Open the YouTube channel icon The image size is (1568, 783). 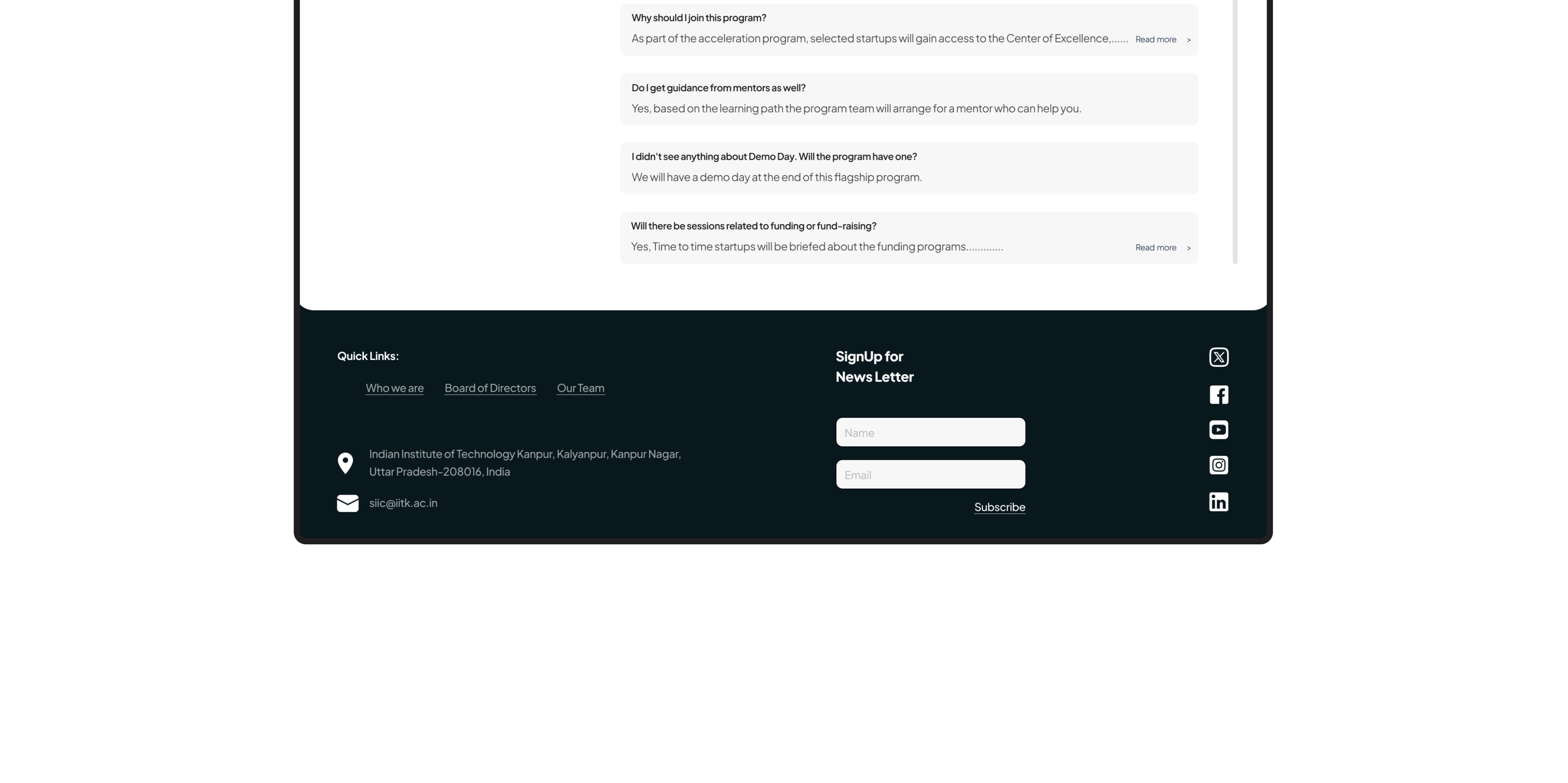(x=1219, y=430)
